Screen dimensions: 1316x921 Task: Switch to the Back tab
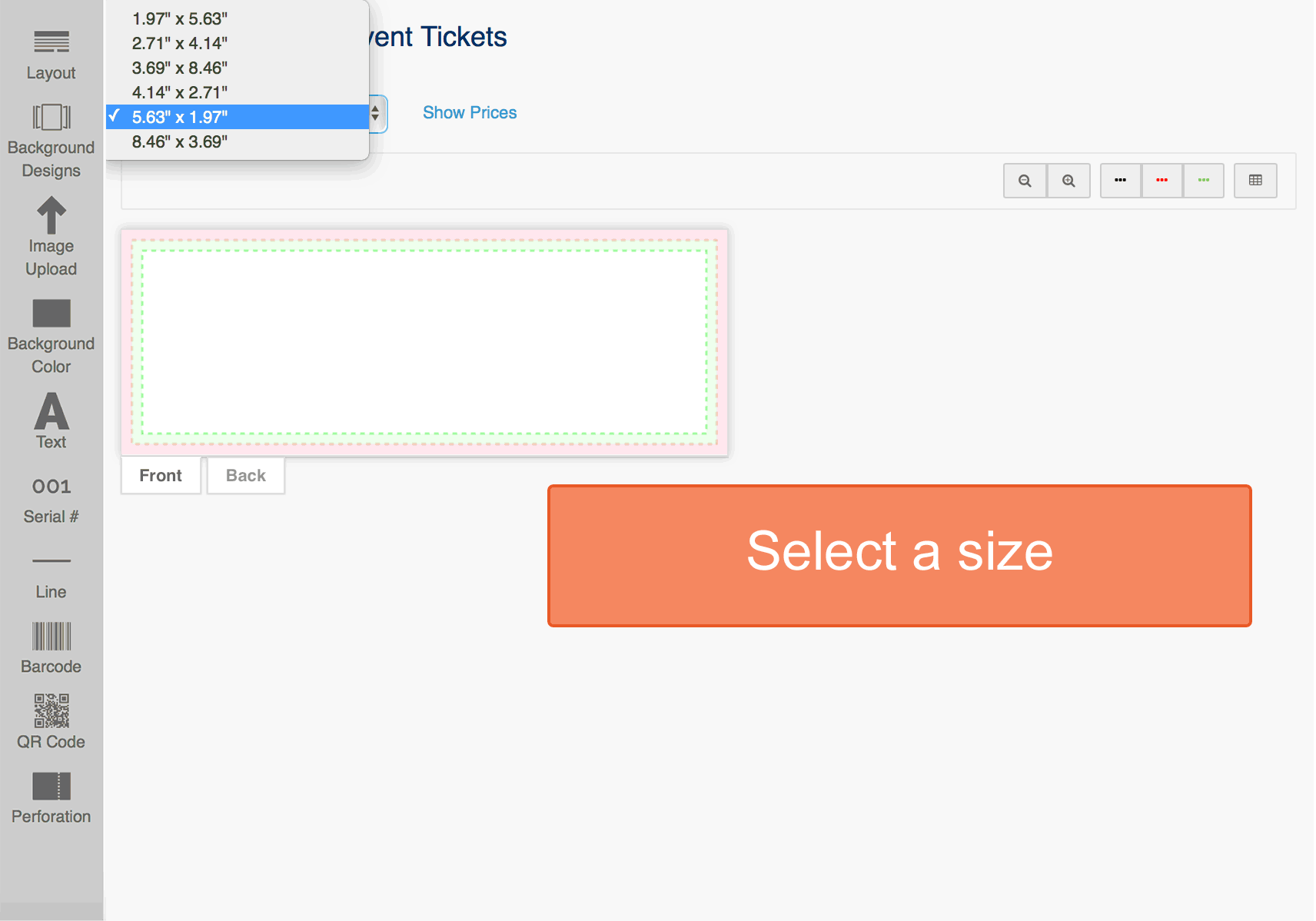(246, 475)
